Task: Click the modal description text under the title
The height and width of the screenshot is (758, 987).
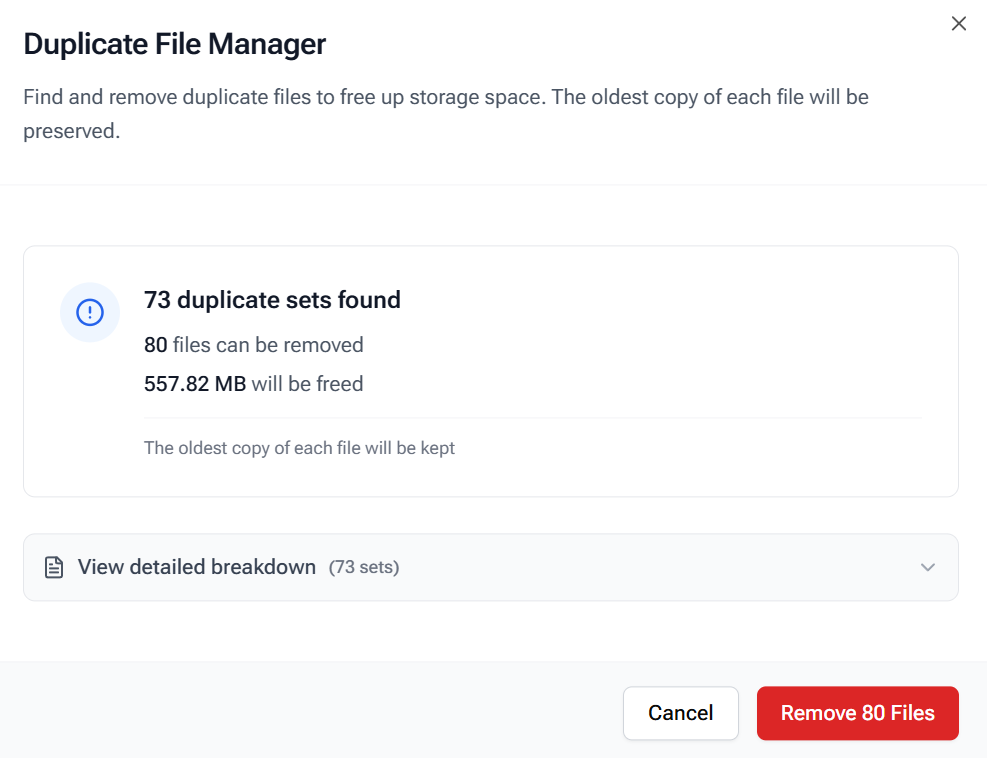Action: [445, 97]
